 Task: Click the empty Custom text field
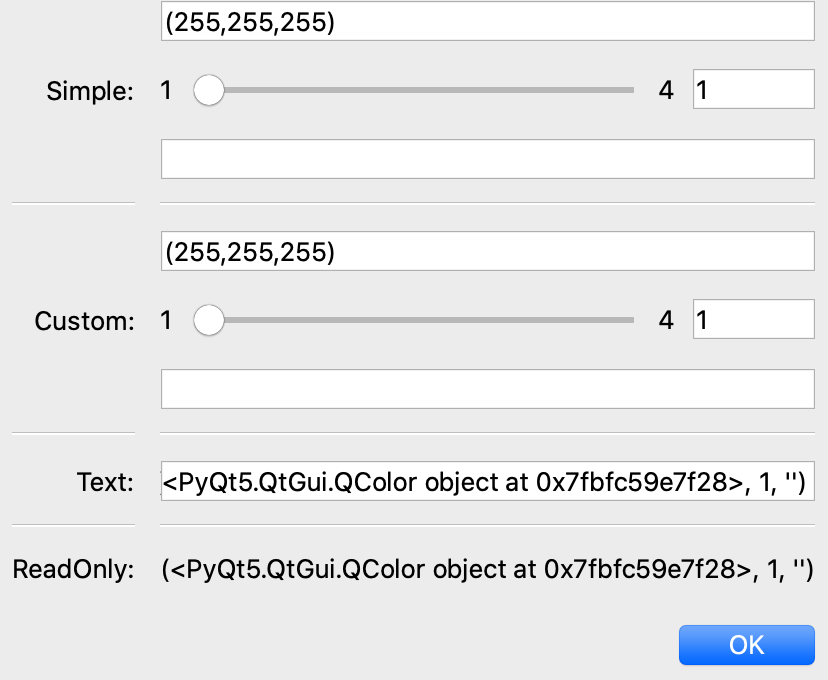pos(487,389)
